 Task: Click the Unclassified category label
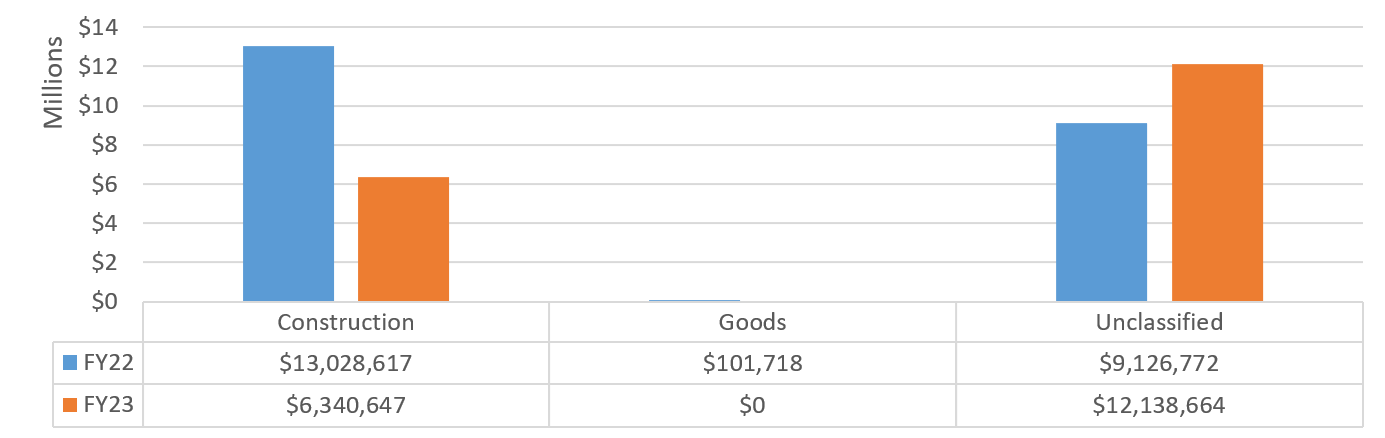pyautogui.click(x=1159, y=322)
